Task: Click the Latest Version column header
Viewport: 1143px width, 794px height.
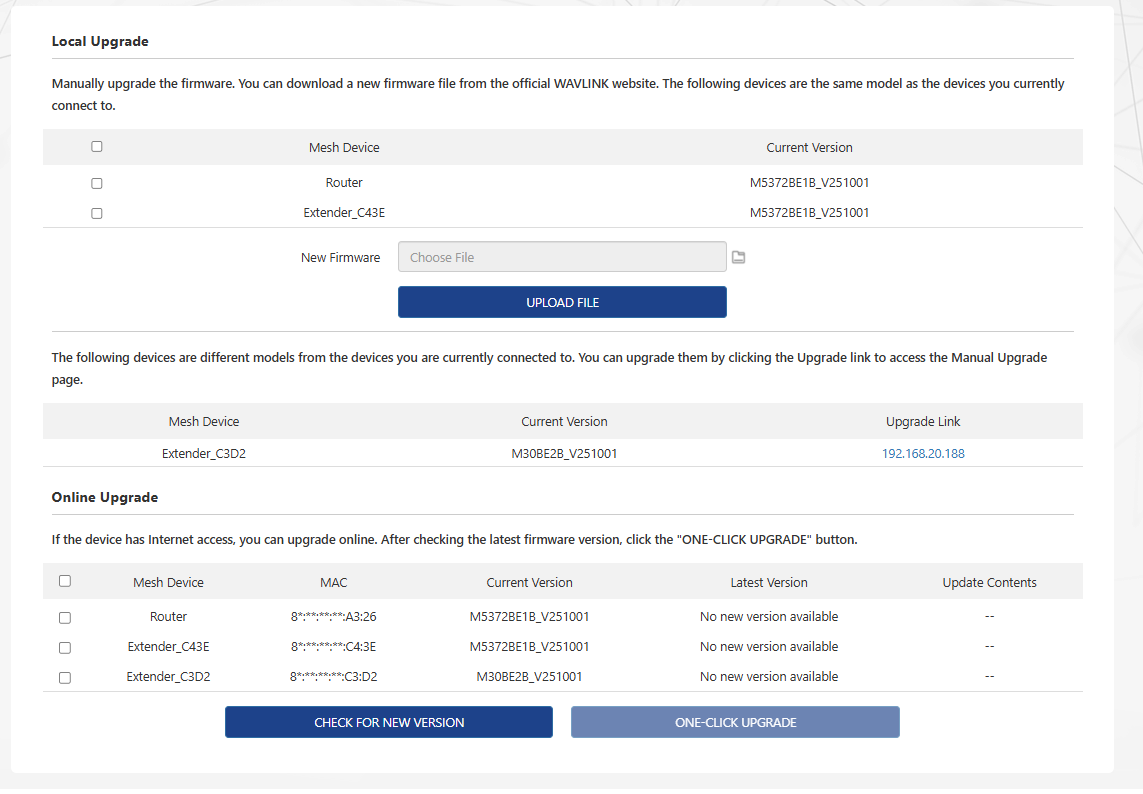Action: click(768, 583)
